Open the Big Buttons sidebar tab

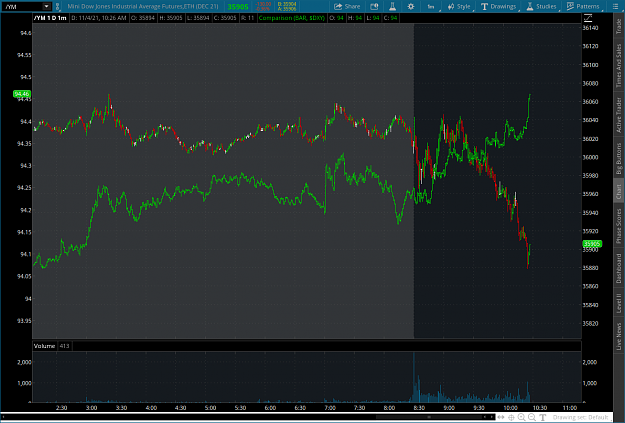pyautogui.click(x=619, y=158)
